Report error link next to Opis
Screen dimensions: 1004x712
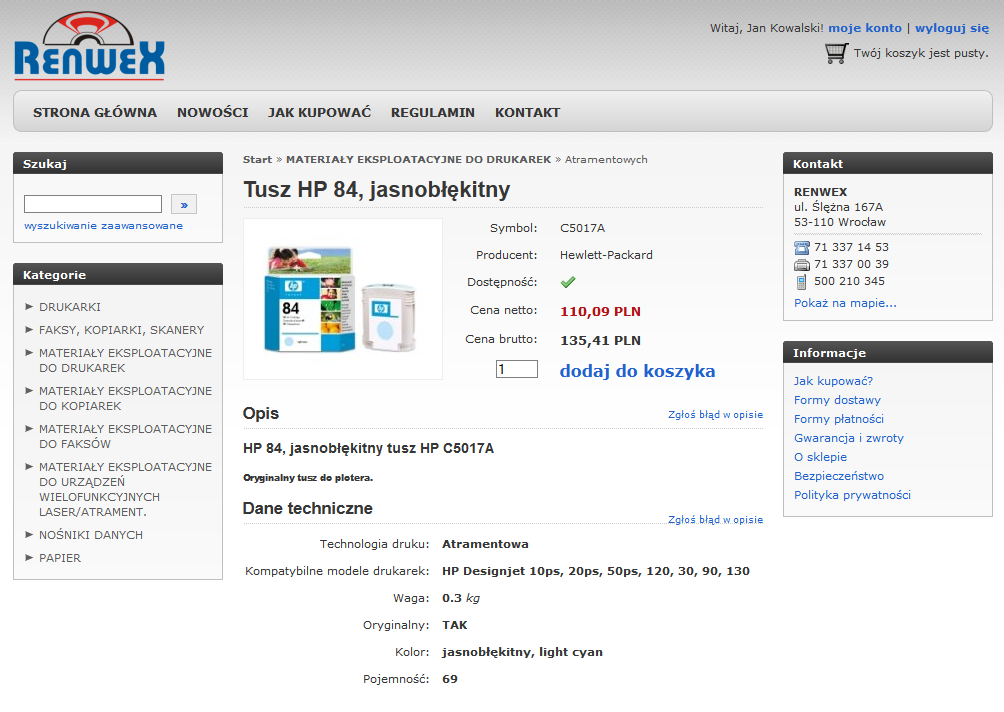coord(715,415)
